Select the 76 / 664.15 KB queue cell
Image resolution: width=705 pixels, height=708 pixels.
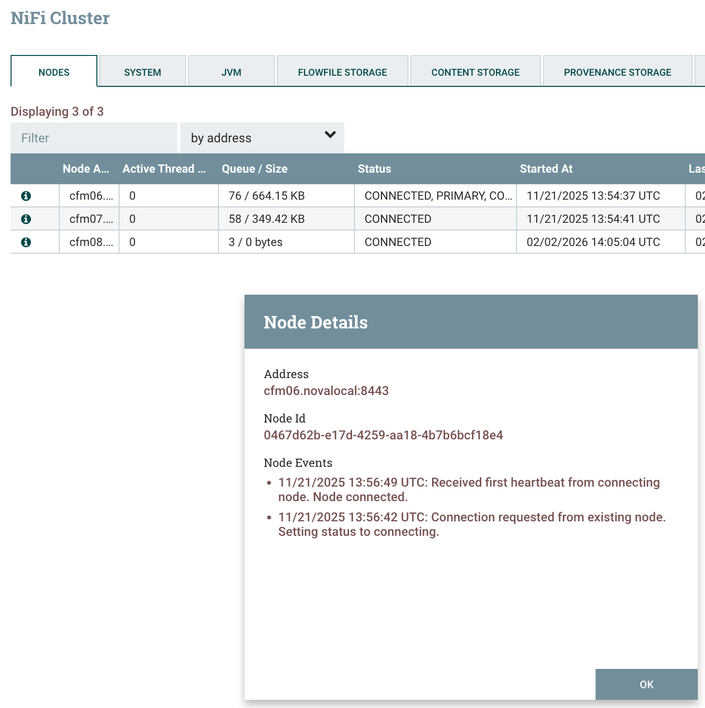tap(286, 196)
